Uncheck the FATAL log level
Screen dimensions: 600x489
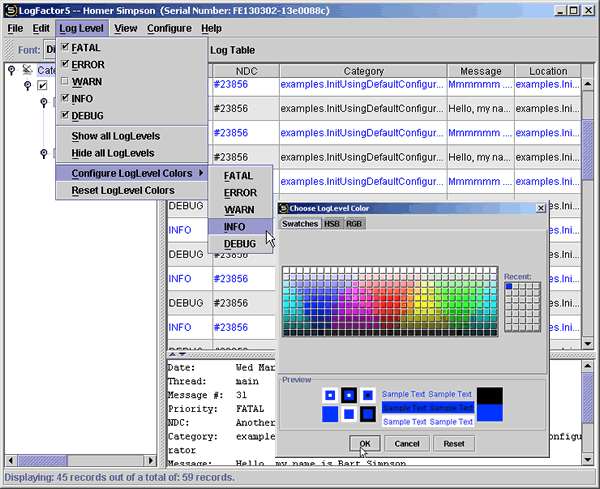pos(65,48)
